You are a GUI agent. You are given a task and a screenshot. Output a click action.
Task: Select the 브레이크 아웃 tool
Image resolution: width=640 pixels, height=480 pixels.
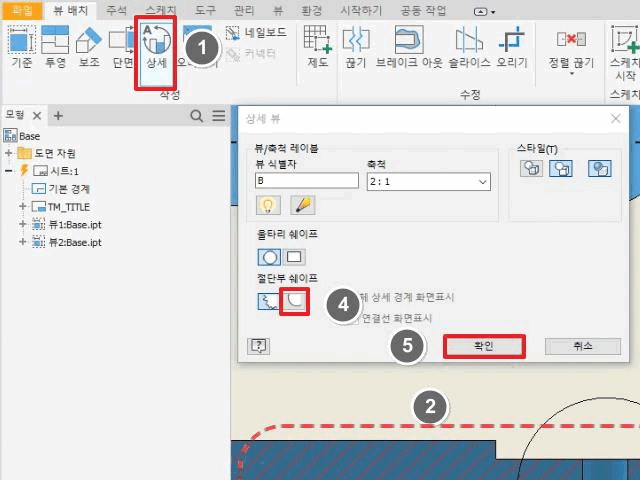tap(409, 47)
